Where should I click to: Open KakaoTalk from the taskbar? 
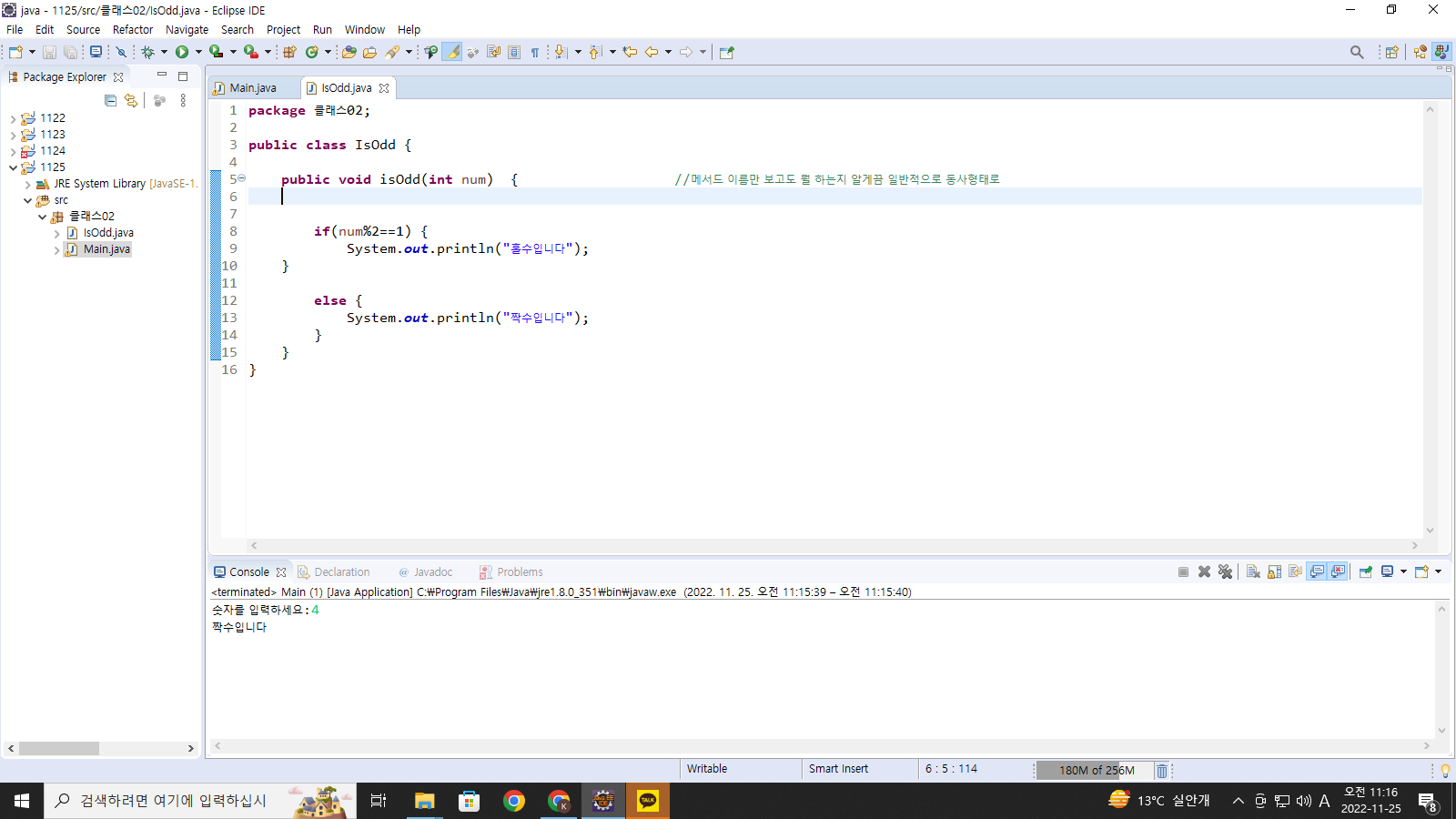[648, 801]
